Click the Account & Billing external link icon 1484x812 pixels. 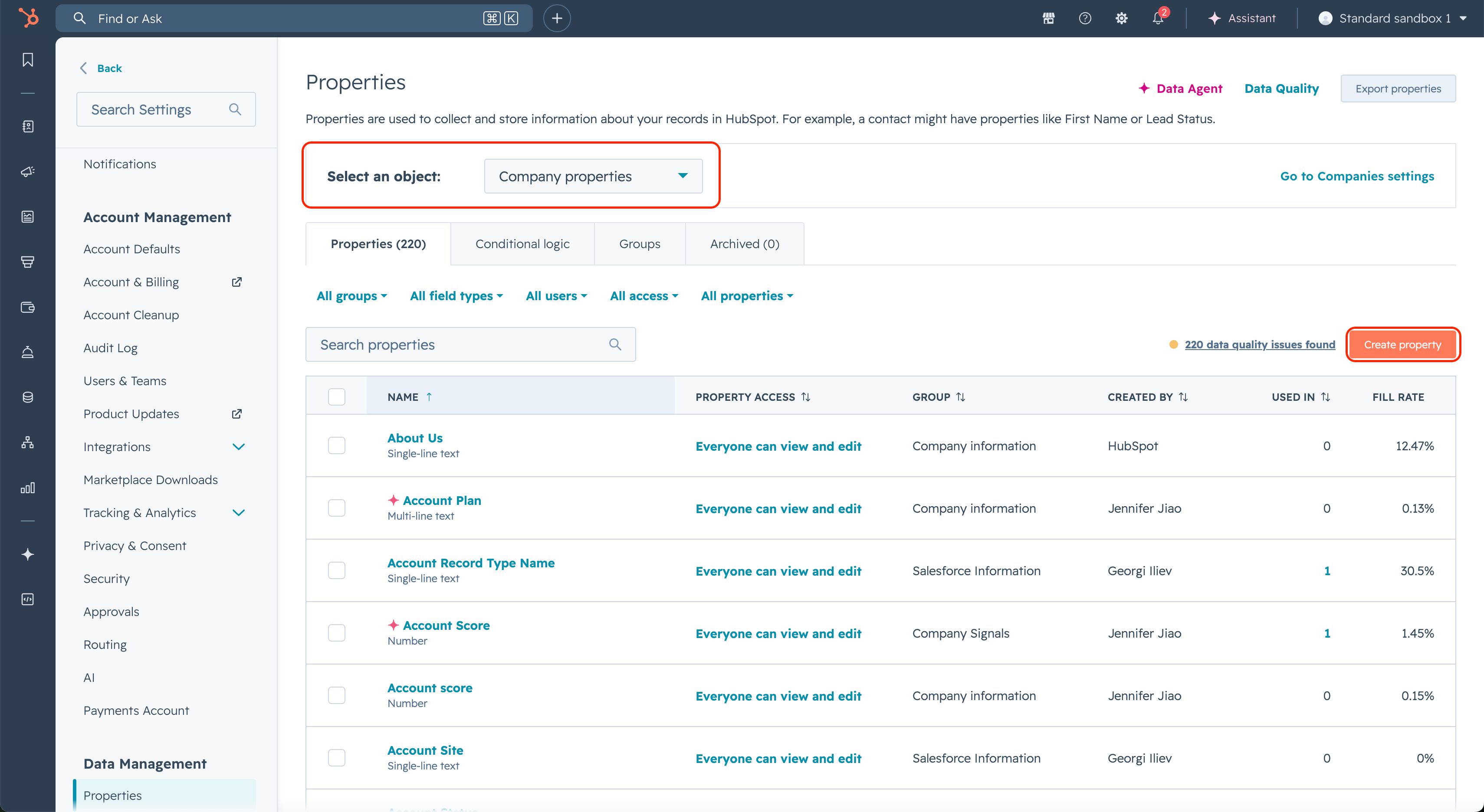point(237,282)
